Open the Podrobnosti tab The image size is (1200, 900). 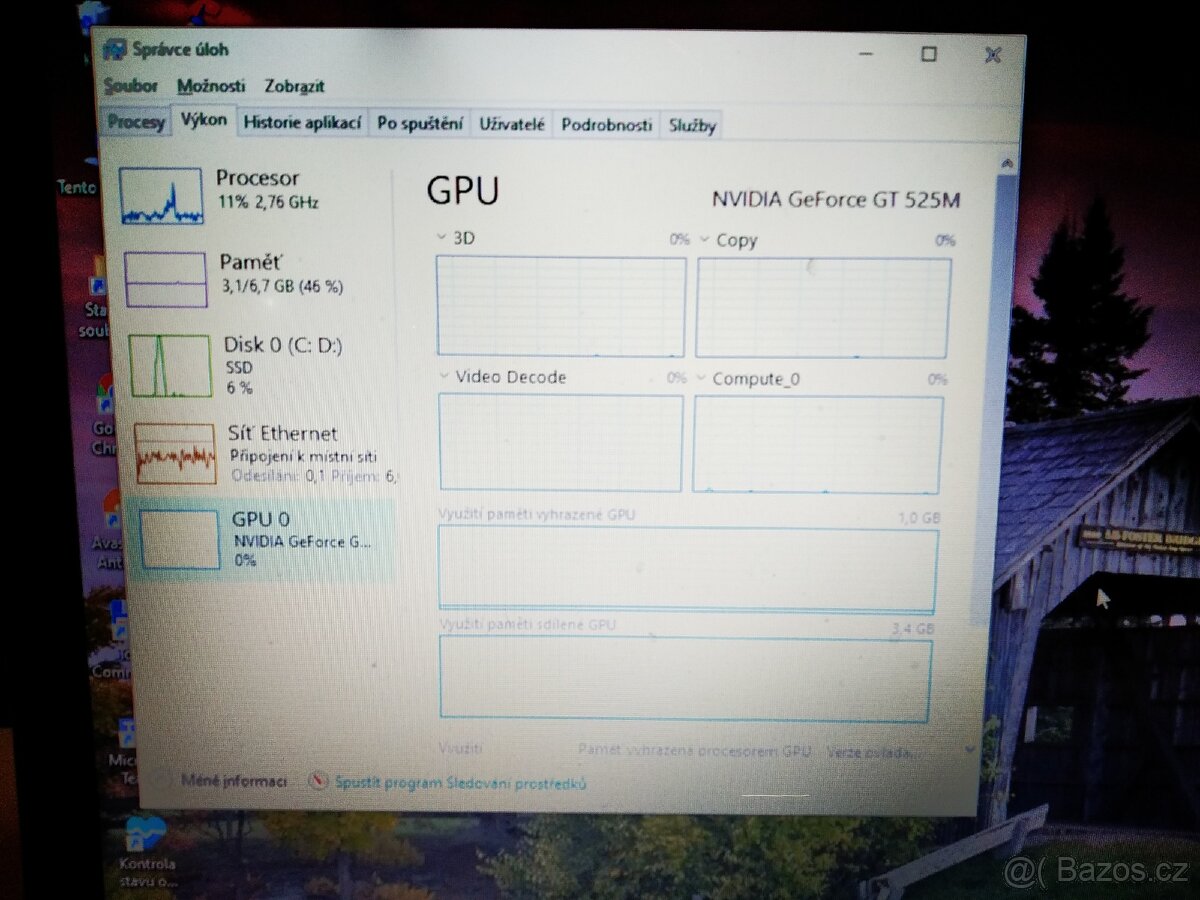[x=606, y=125]
